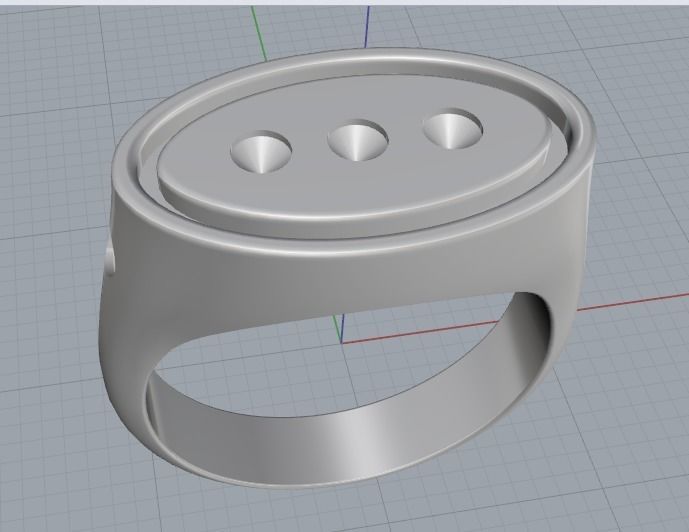This screenshot has width=689, height=532.
Task: Select the leftmost conical hole on the ring
Action: 261,151
